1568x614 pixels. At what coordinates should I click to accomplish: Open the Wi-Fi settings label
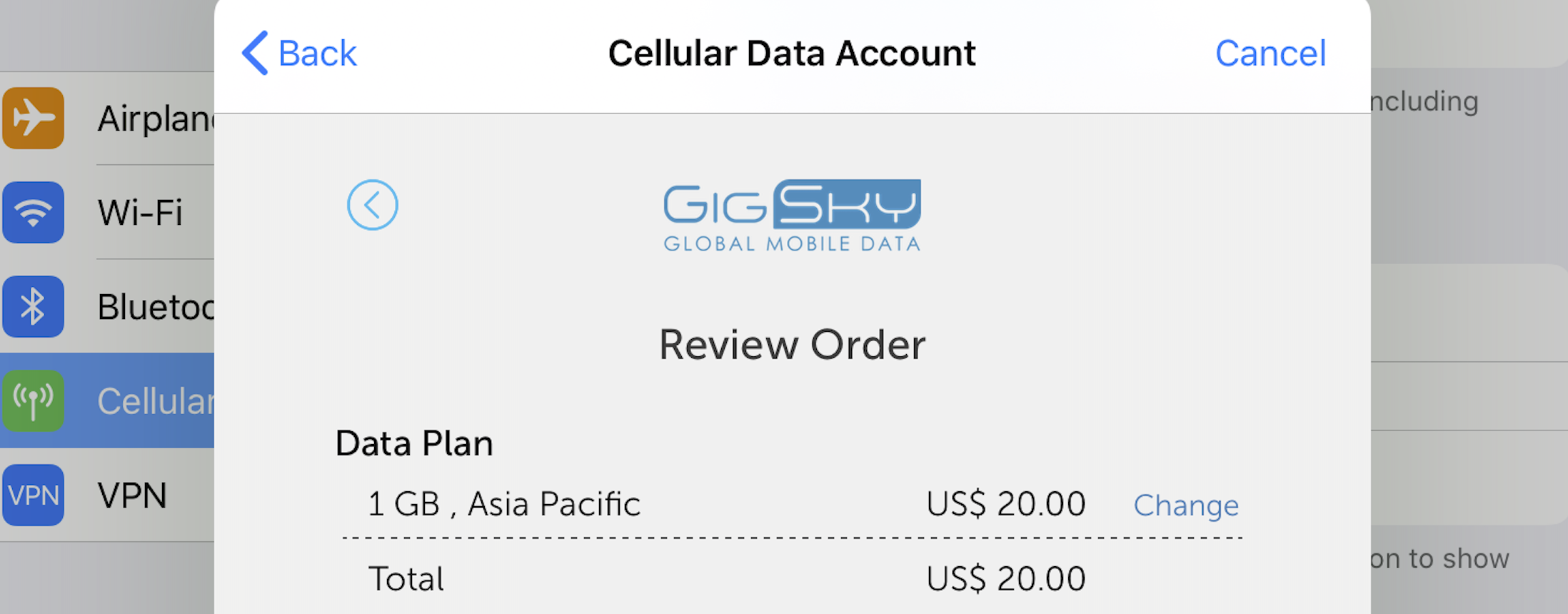click(x=141, y=213)
